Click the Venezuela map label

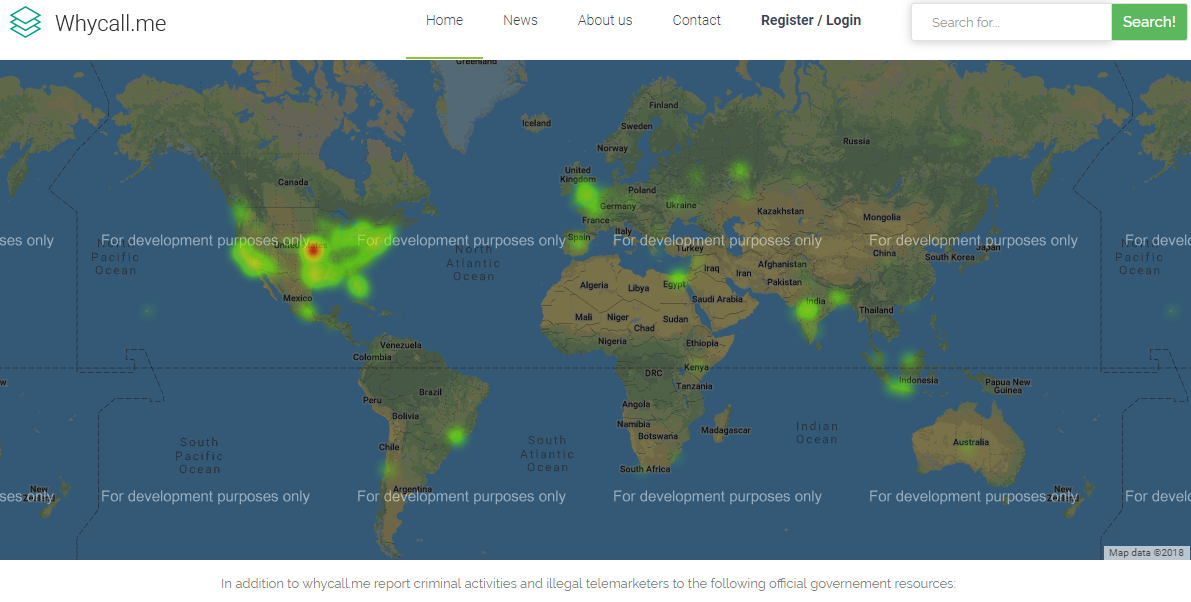point(400,345)
